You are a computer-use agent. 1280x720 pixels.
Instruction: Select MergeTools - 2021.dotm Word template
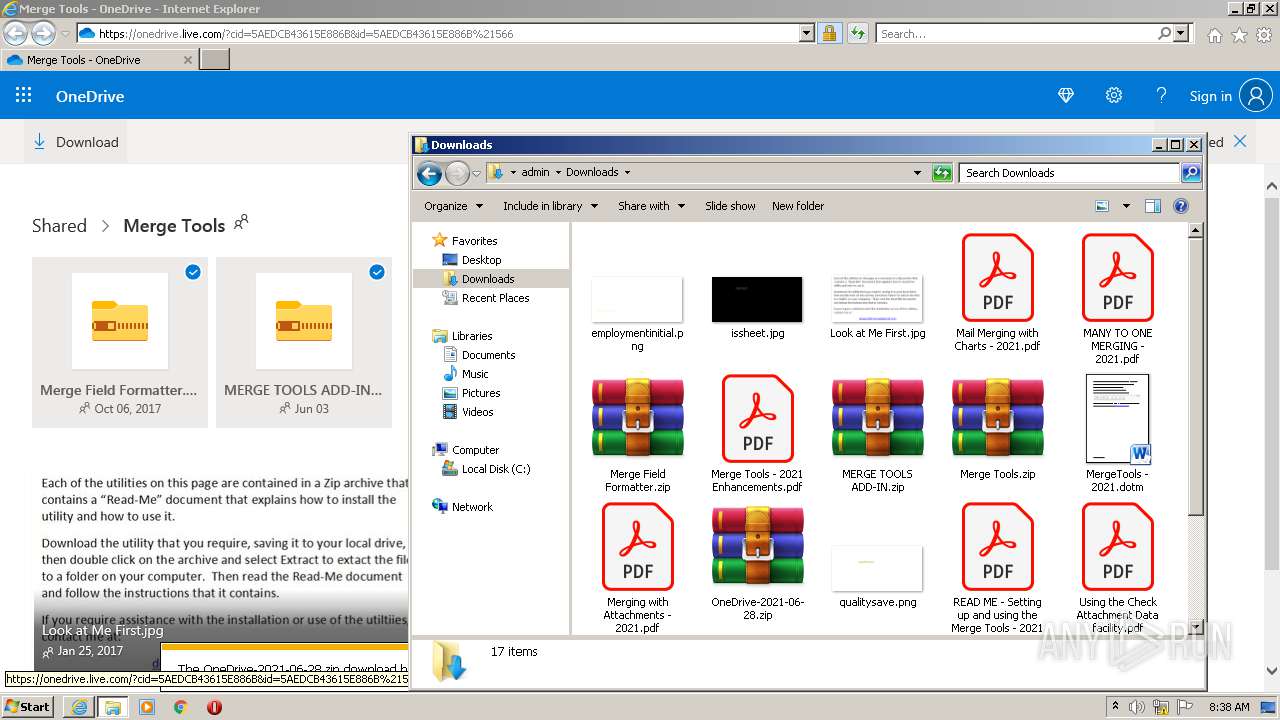click(x=1118, y=418)
